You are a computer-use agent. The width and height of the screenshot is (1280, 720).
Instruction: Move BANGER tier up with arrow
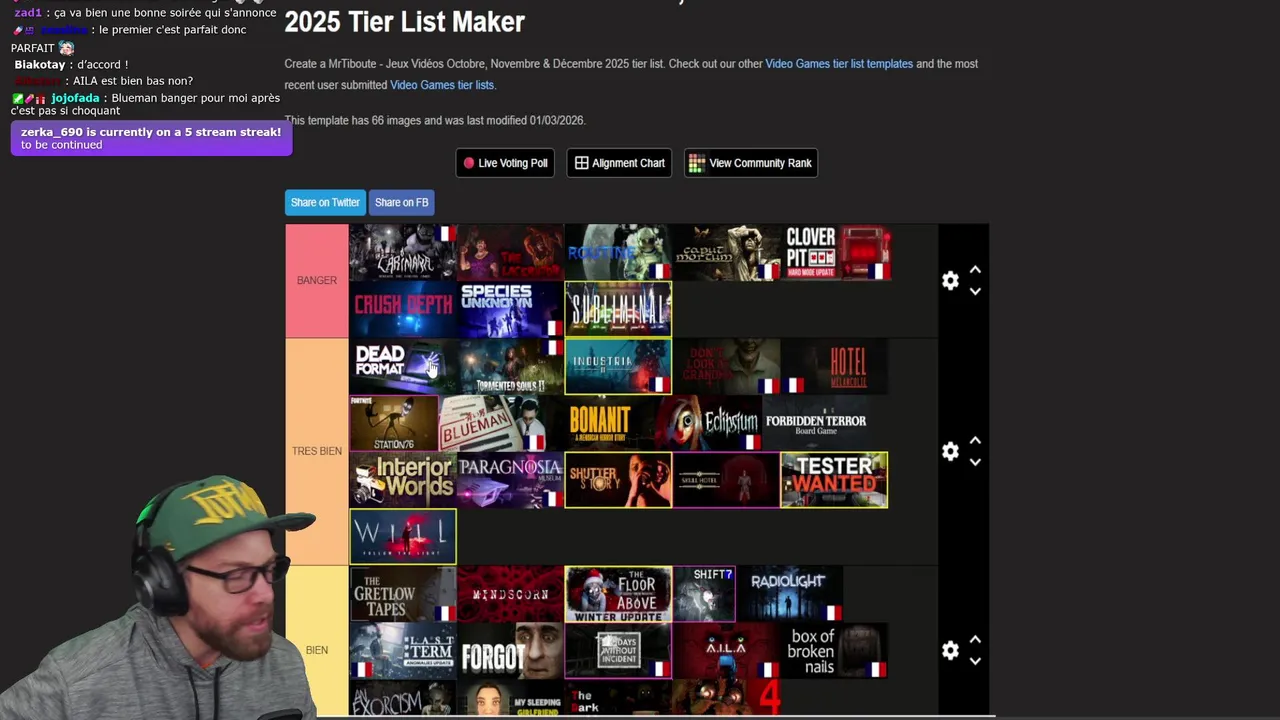pyautogui.click(x=975, y=270)
